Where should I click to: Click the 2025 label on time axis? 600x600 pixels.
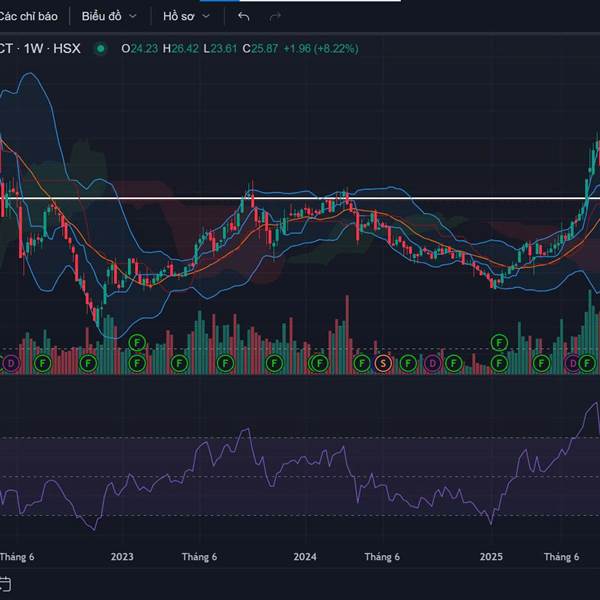[491, 557]
